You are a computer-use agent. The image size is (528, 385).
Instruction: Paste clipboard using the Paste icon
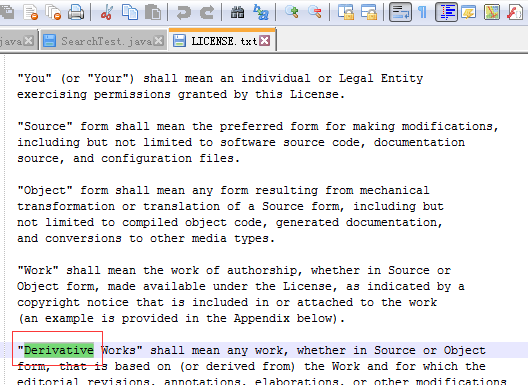(153, 12)
